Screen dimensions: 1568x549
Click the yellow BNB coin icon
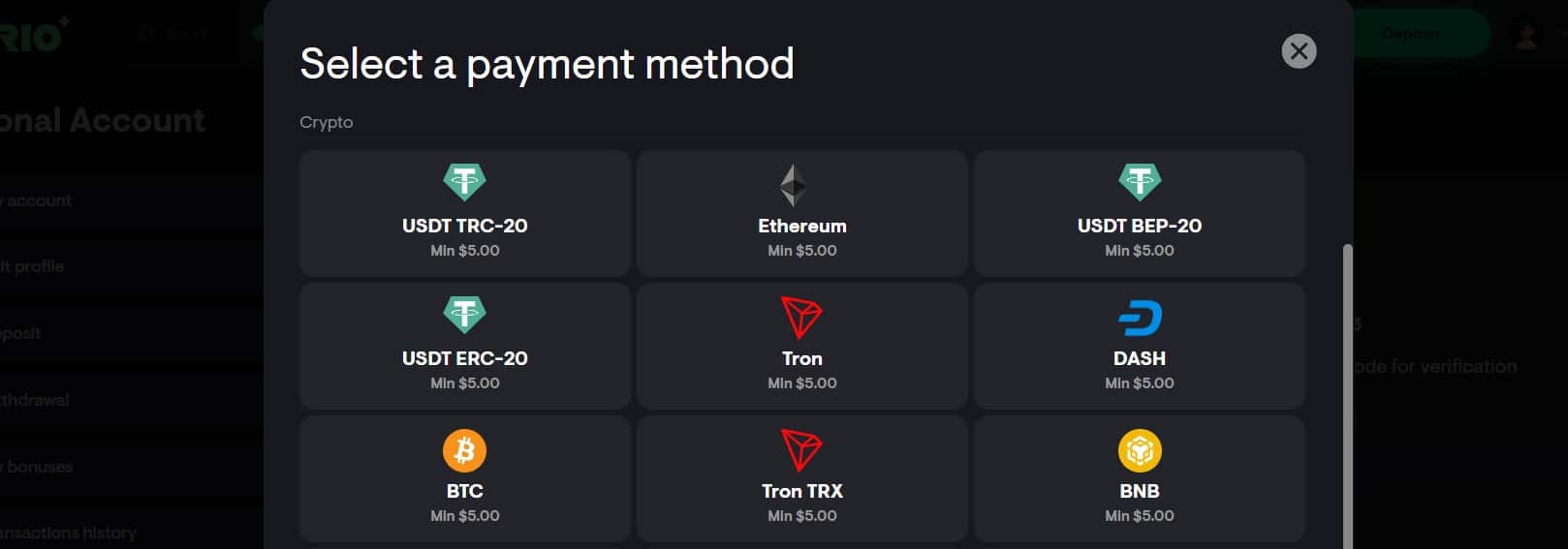[1139, 450]
